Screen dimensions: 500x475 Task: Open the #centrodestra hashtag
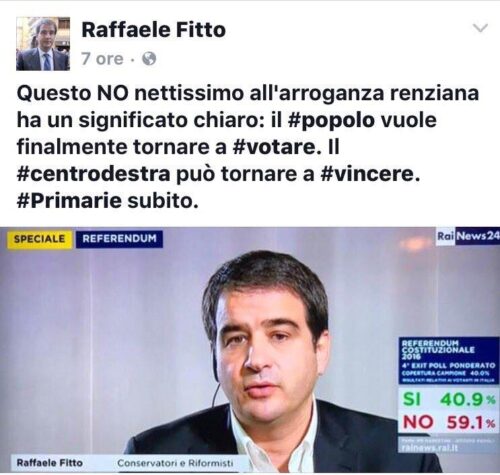[94, 174]
